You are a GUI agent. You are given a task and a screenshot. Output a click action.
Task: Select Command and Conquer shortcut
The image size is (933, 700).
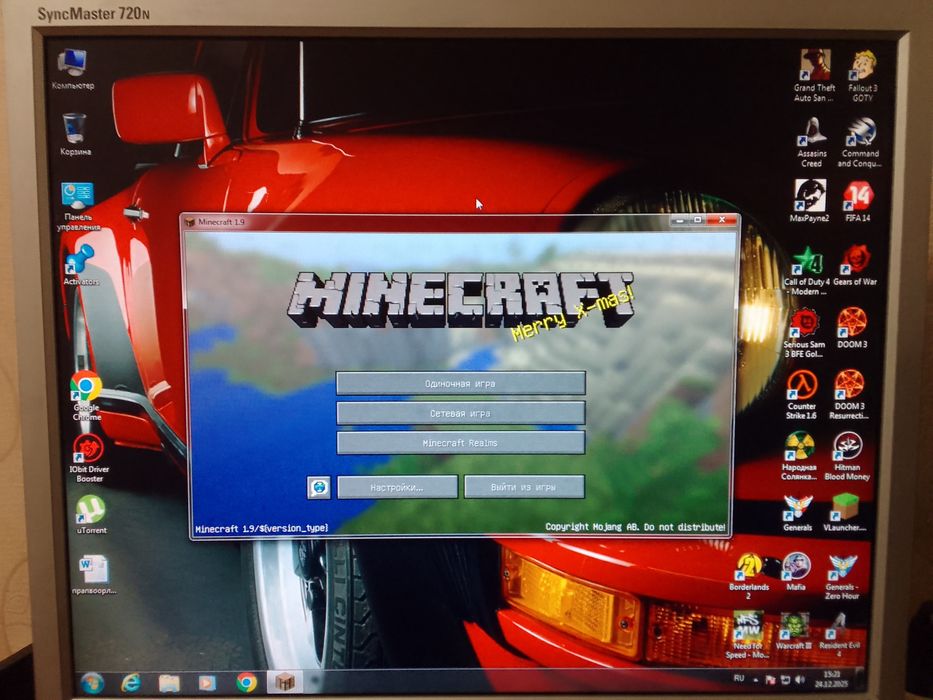pos(860,143)
